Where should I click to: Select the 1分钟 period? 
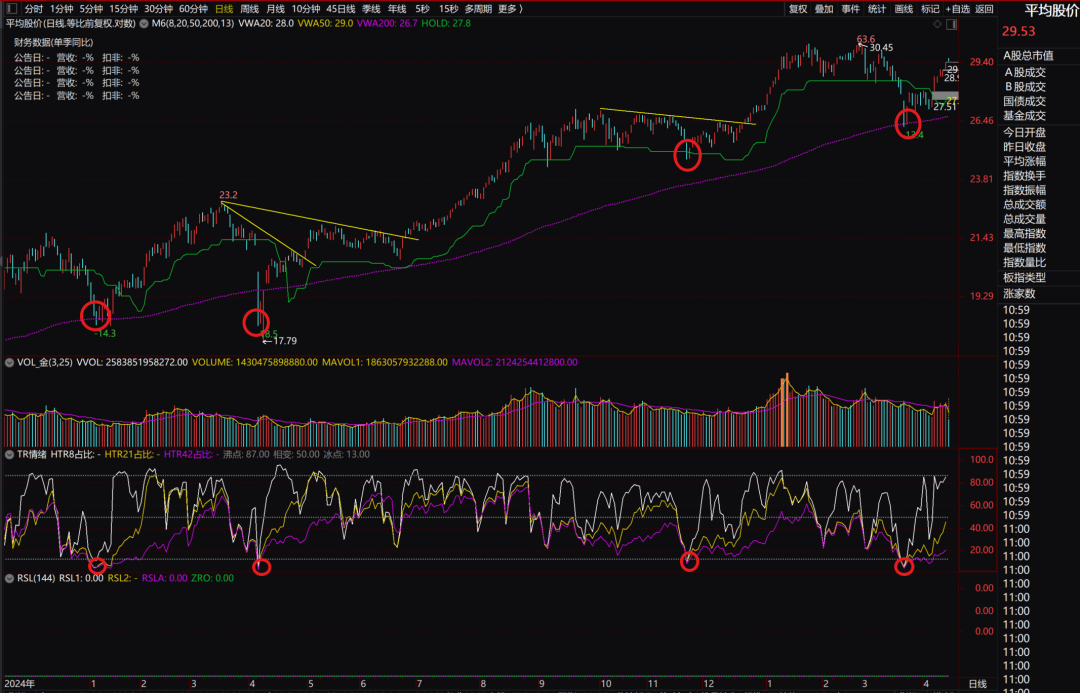coord(61,9)
